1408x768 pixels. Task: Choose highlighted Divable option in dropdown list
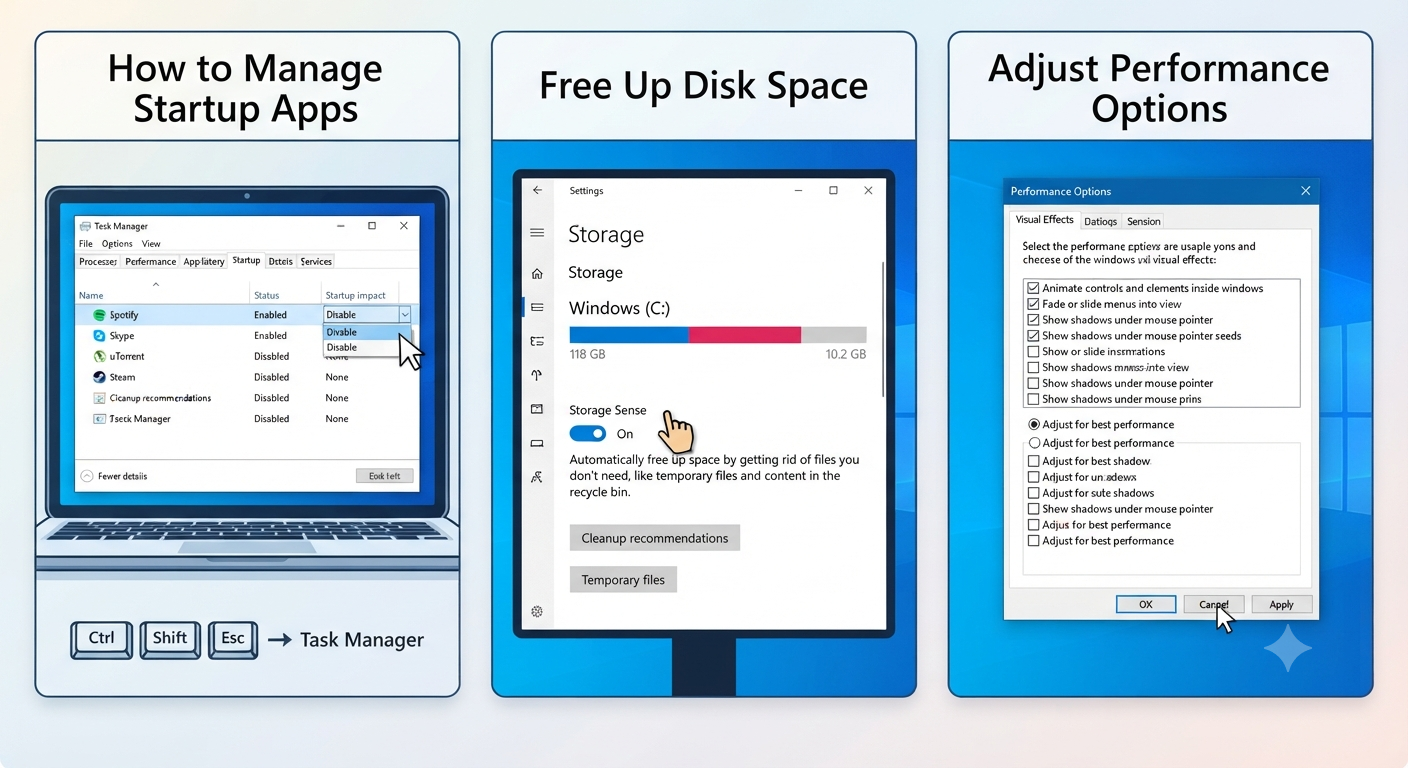[366, 332]
